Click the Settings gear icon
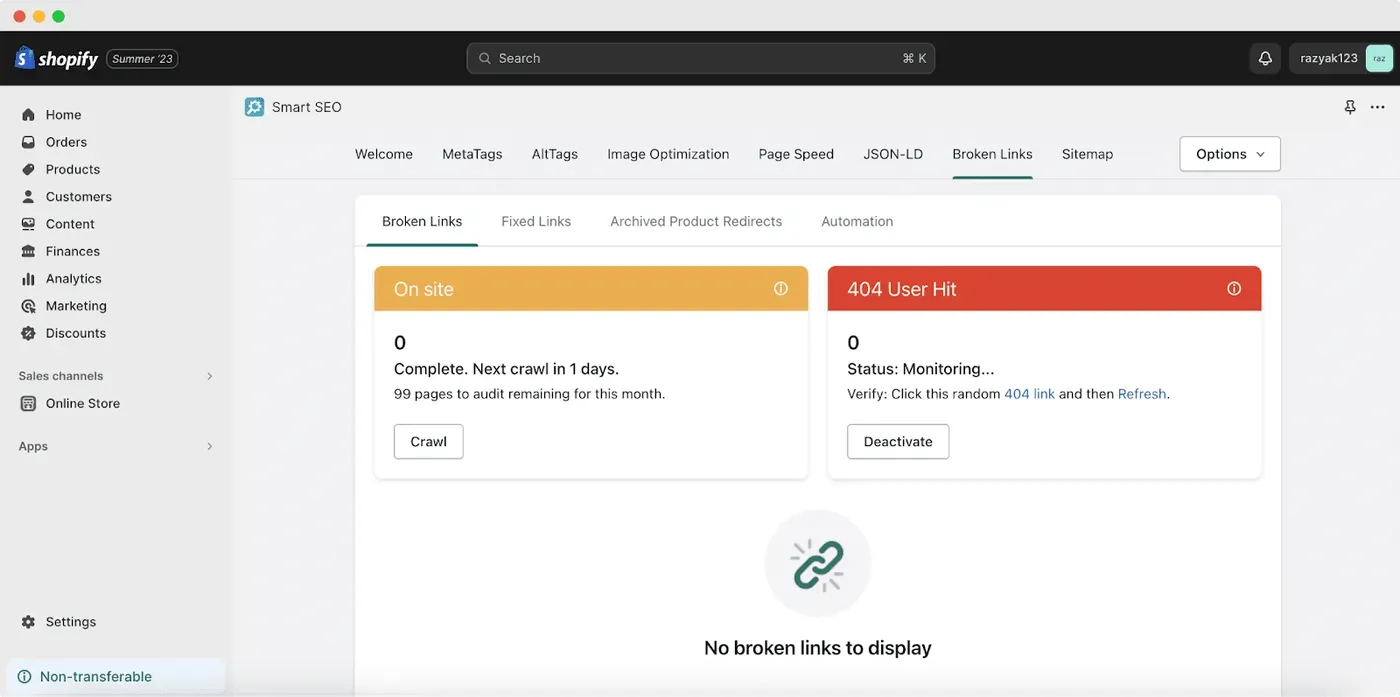Image resolution: width=1400 pixels, height=697 pixels. point(28,622)
